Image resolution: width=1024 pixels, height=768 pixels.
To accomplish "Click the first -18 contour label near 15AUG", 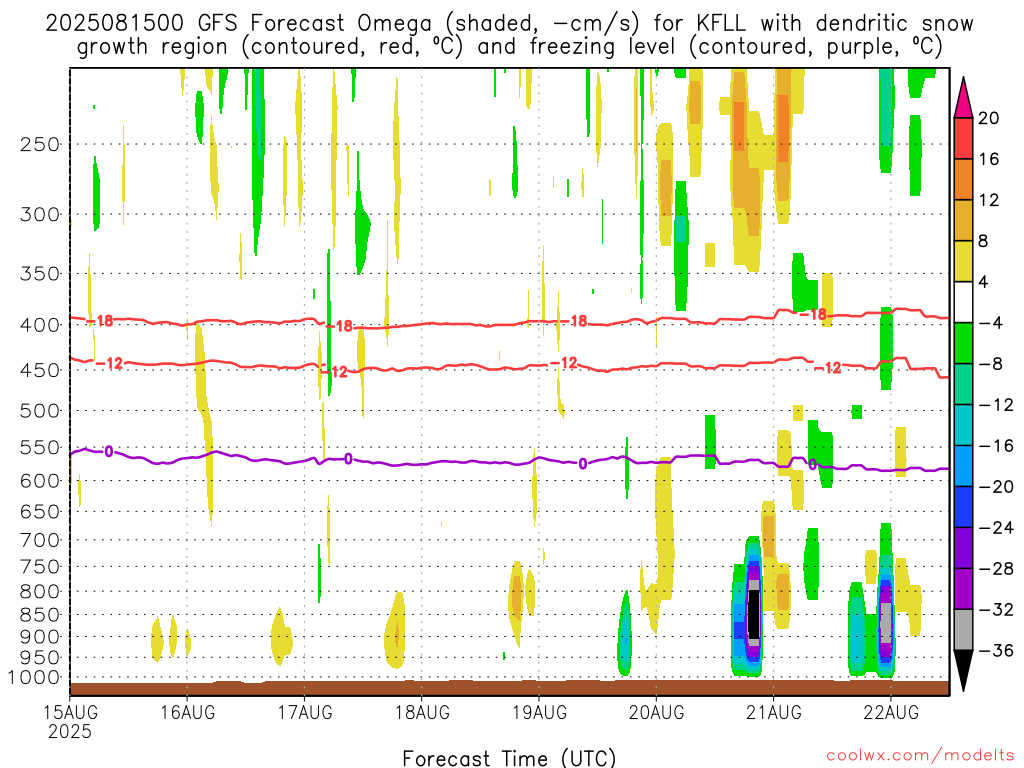I will coord(101,321).
